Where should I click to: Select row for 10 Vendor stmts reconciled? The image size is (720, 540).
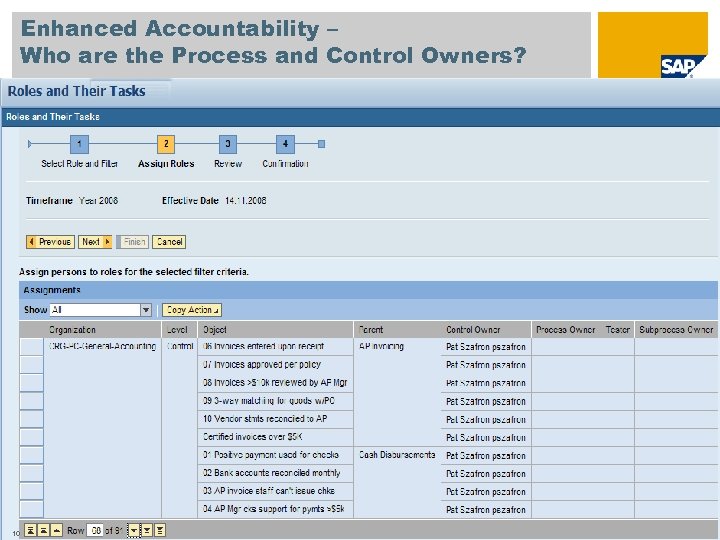point(31,419)
